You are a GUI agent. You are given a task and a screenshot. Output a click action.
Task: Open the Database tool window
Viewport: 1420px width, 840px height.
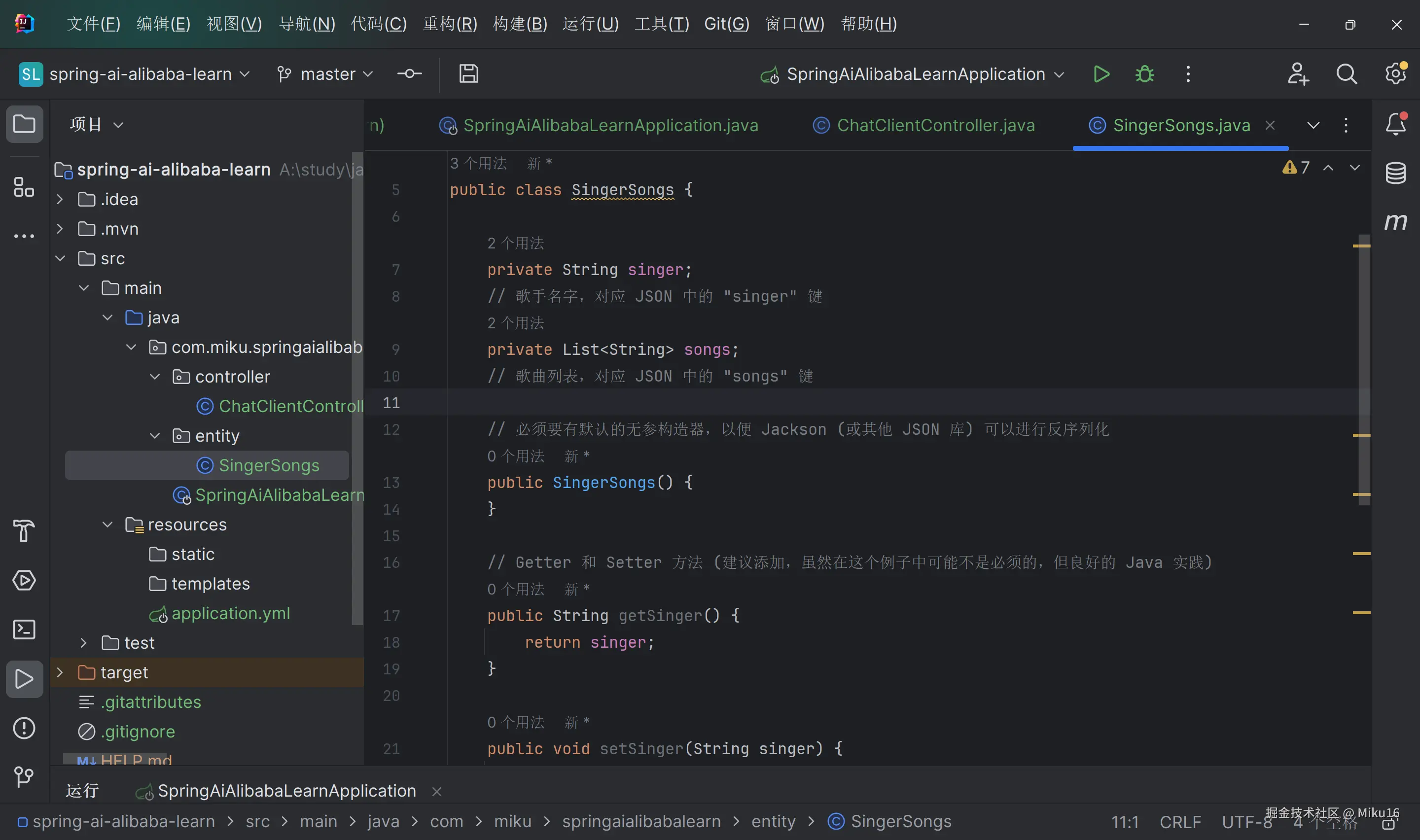coord(1395,173)
